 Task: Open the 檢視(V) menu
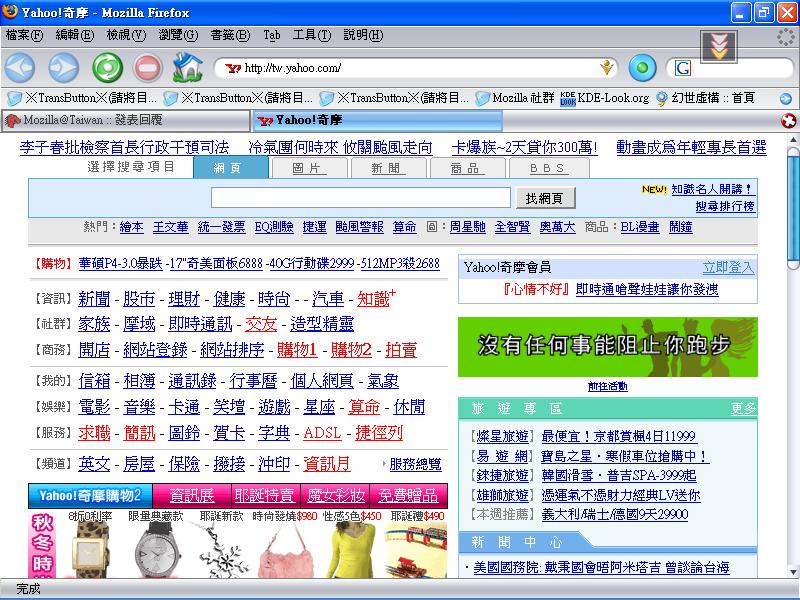[x=126, y=35]
